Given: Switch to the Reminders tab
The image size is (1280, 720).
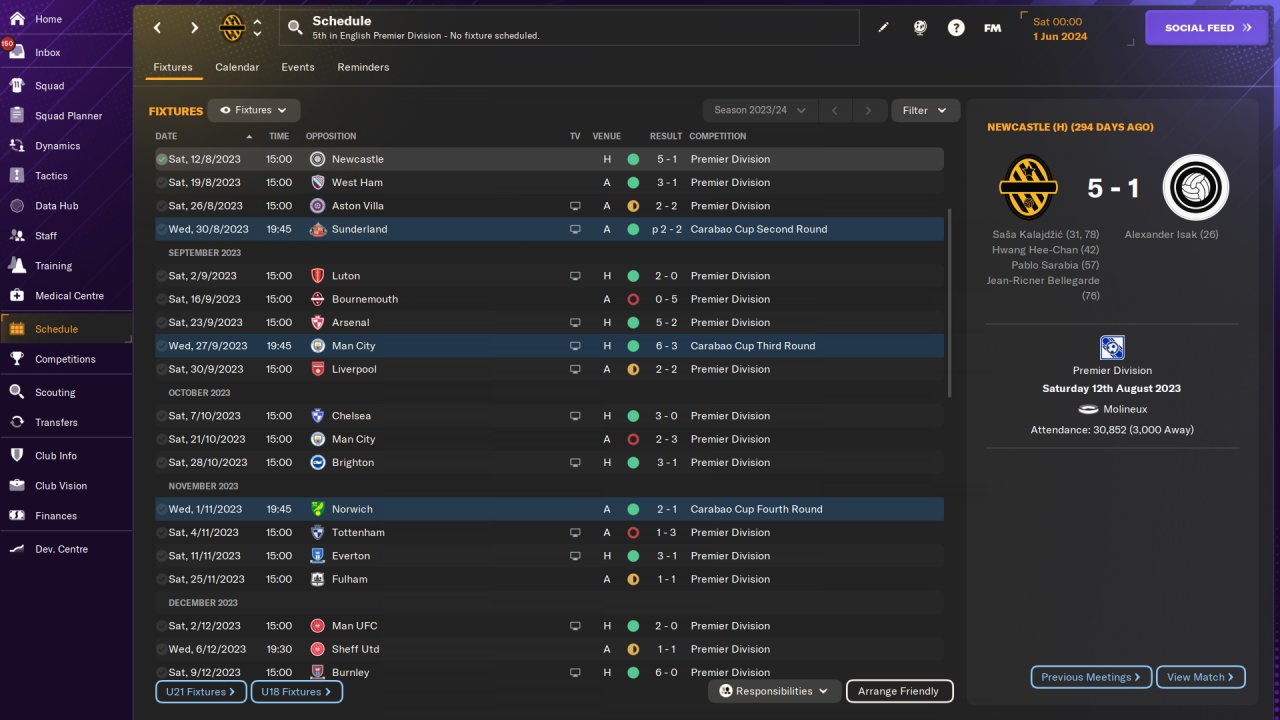Looking at the screenshot, I should 363,67.
